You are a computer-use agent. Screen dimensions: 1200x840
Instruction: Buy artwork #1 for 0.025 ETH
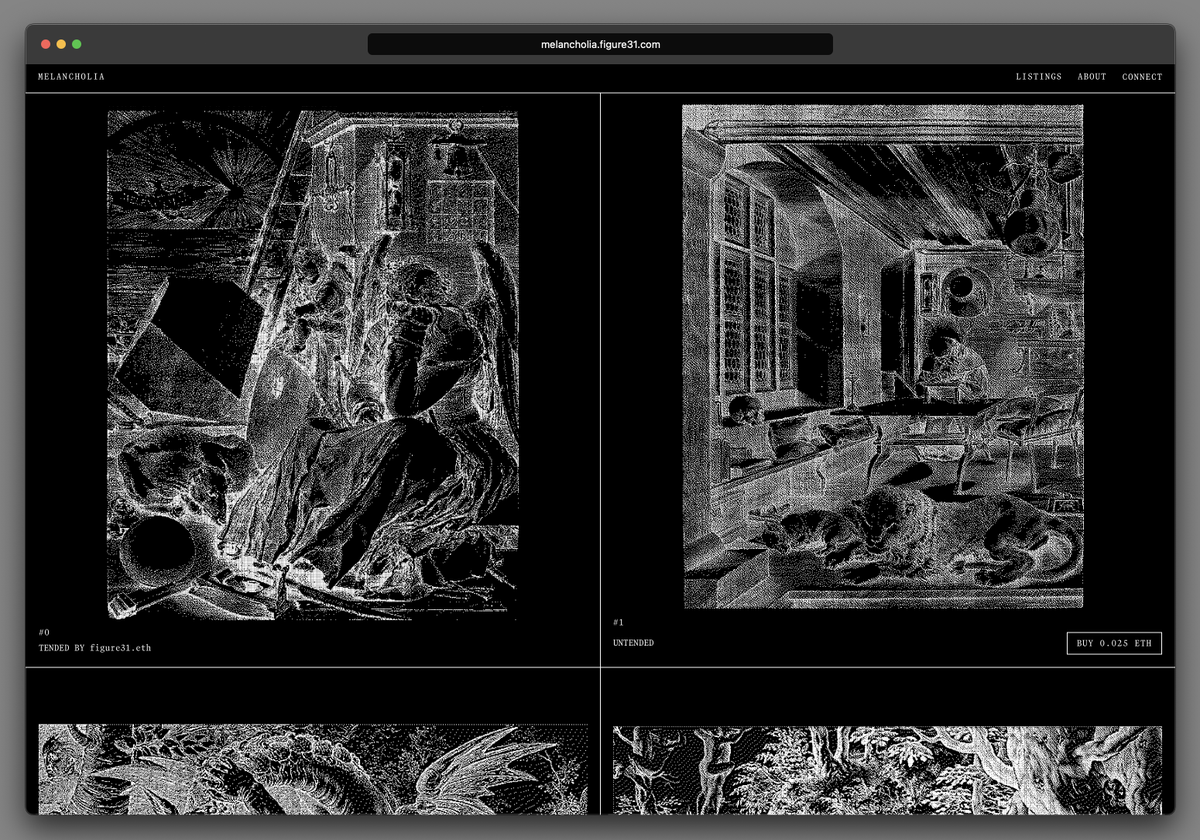click(1114, 643)
